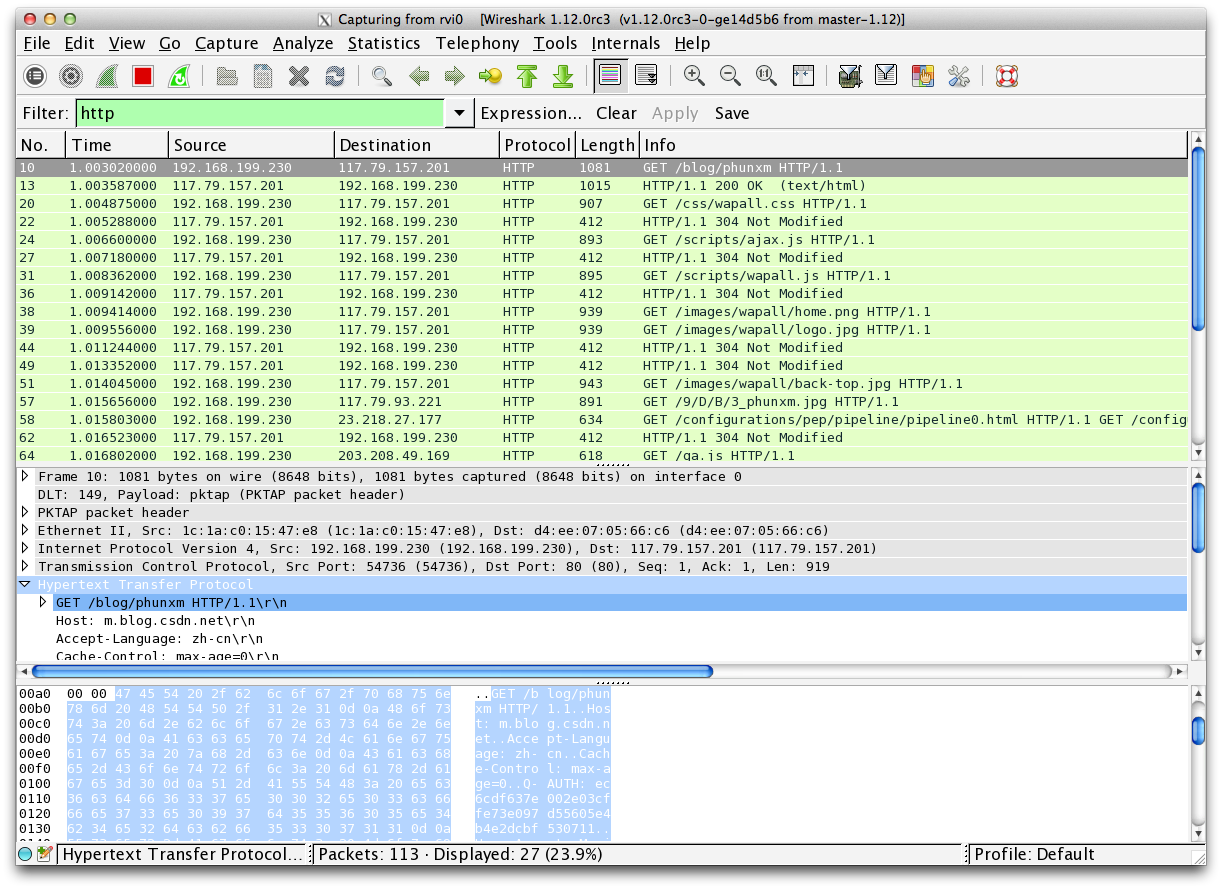
Task: Edit display filter icon
Action: click(x=886, y=76)
